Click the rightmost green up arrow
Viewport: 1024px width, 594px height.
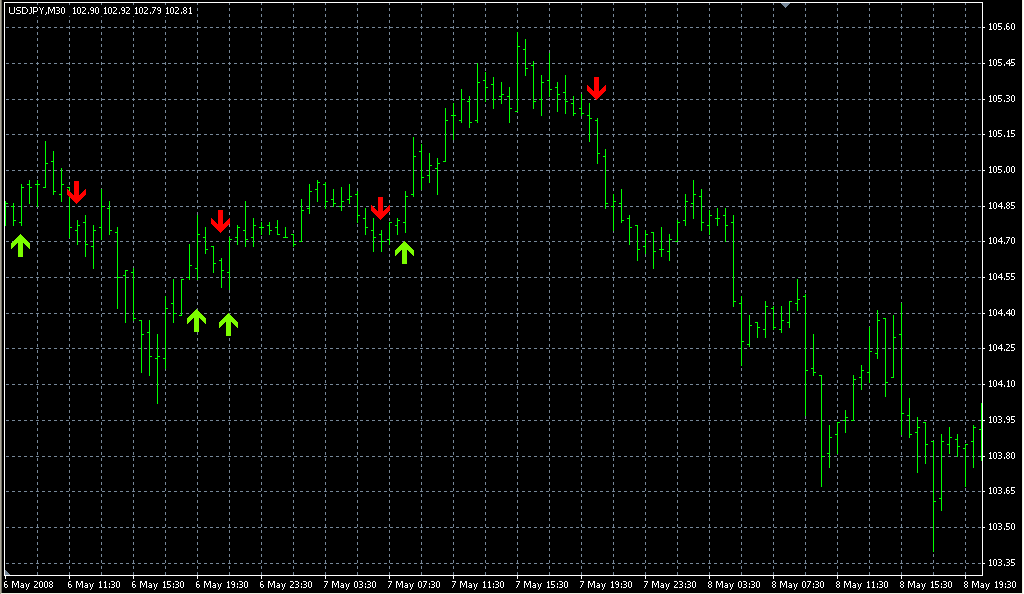click(x=404, y=251)
